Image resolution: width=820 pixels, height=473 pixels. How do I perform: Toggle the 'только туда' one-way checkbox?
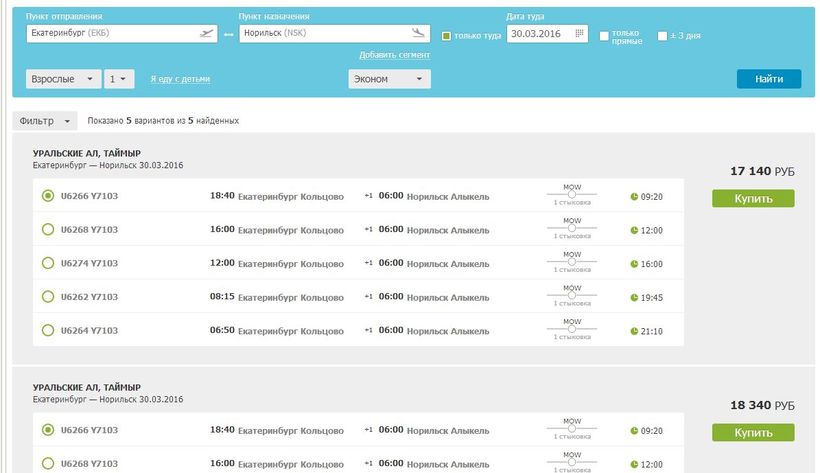447,36
